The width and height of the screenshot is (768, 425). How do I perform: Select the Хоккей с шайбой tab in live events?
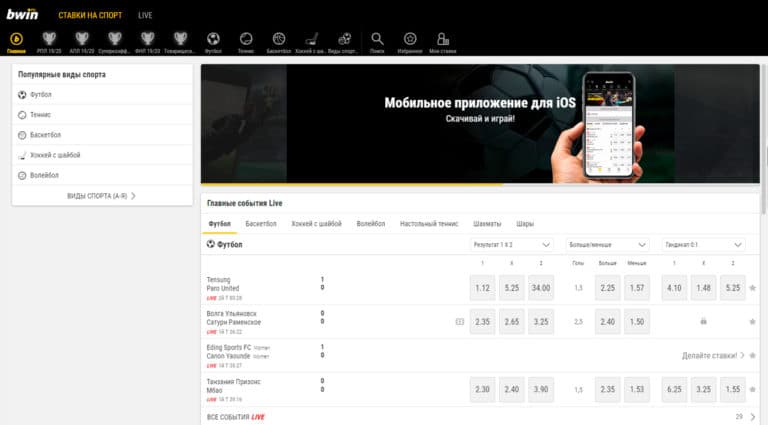[x=316, y=224]
